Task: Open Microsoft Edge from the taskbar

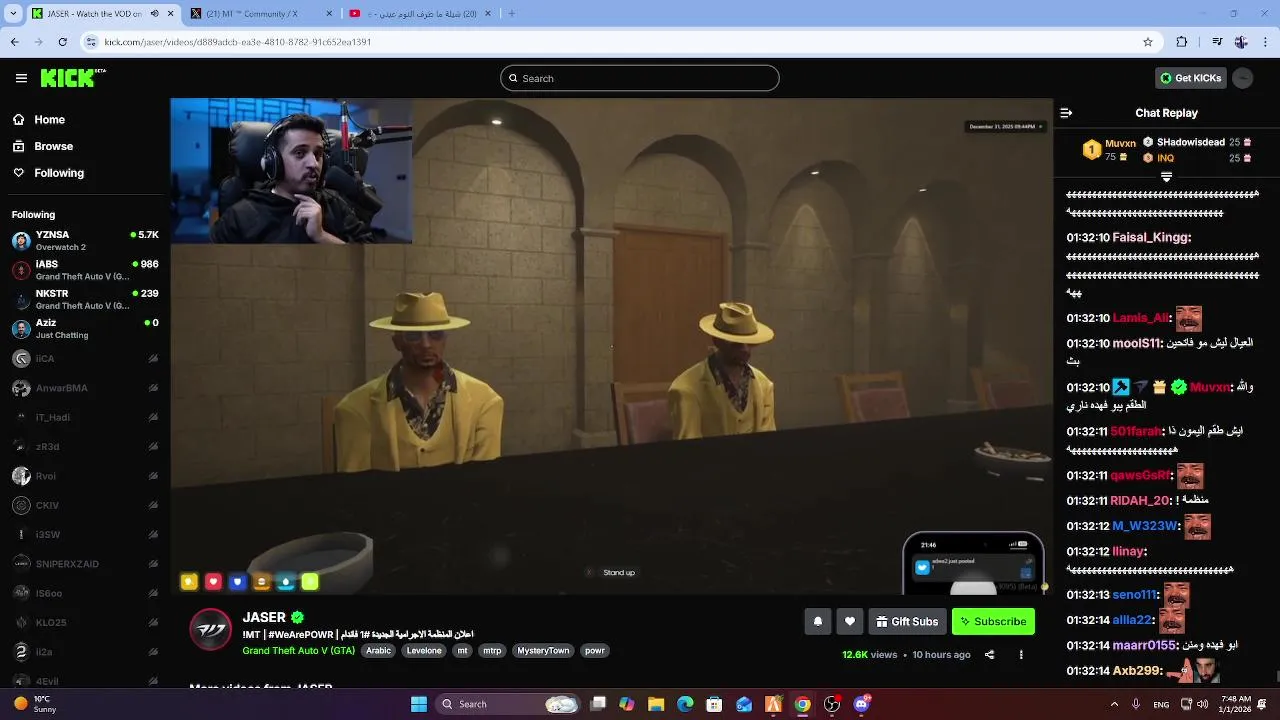Action: [x=685, y=704]
